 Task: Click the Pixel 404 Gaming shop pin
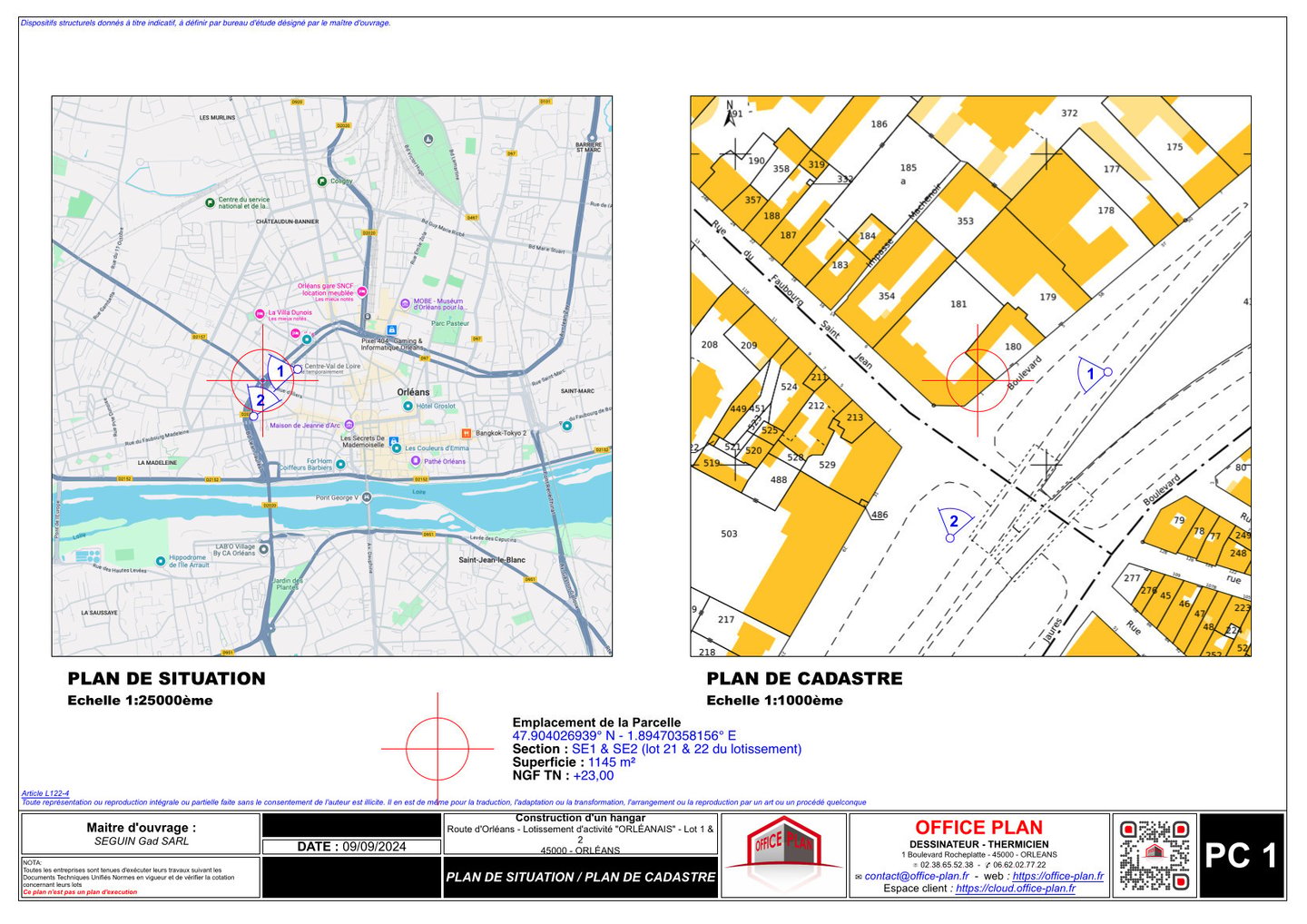[392, 330]
